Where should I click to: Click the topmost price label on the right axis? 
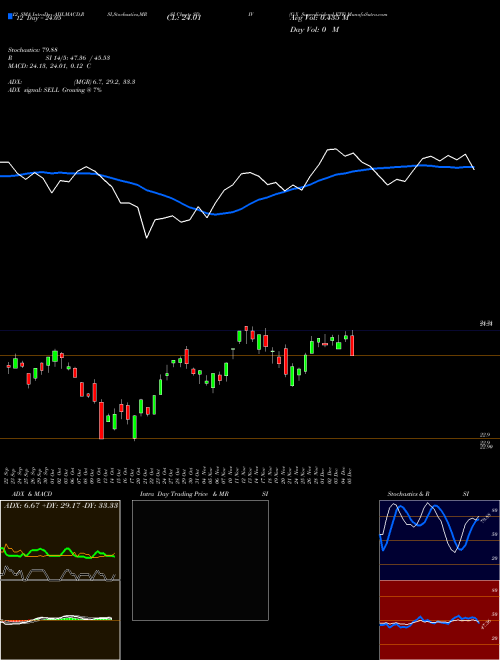pos(487,324)
